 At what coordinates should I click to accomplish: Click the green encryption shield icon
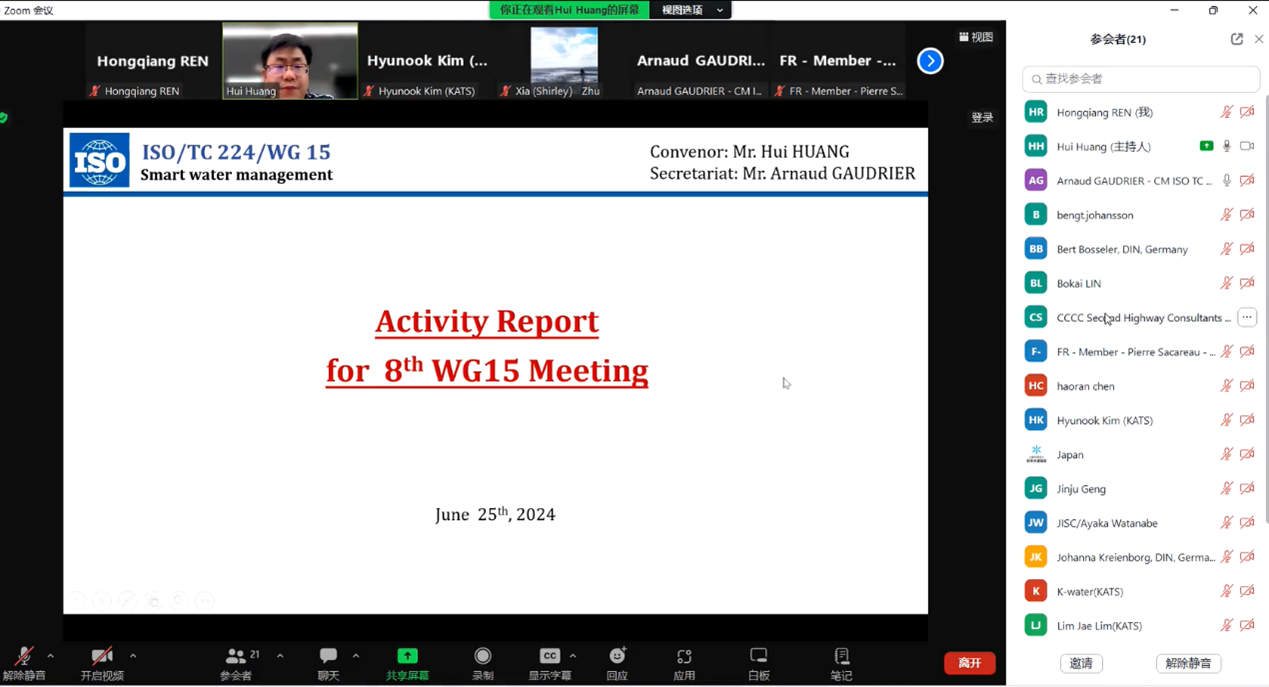(4, 118)
